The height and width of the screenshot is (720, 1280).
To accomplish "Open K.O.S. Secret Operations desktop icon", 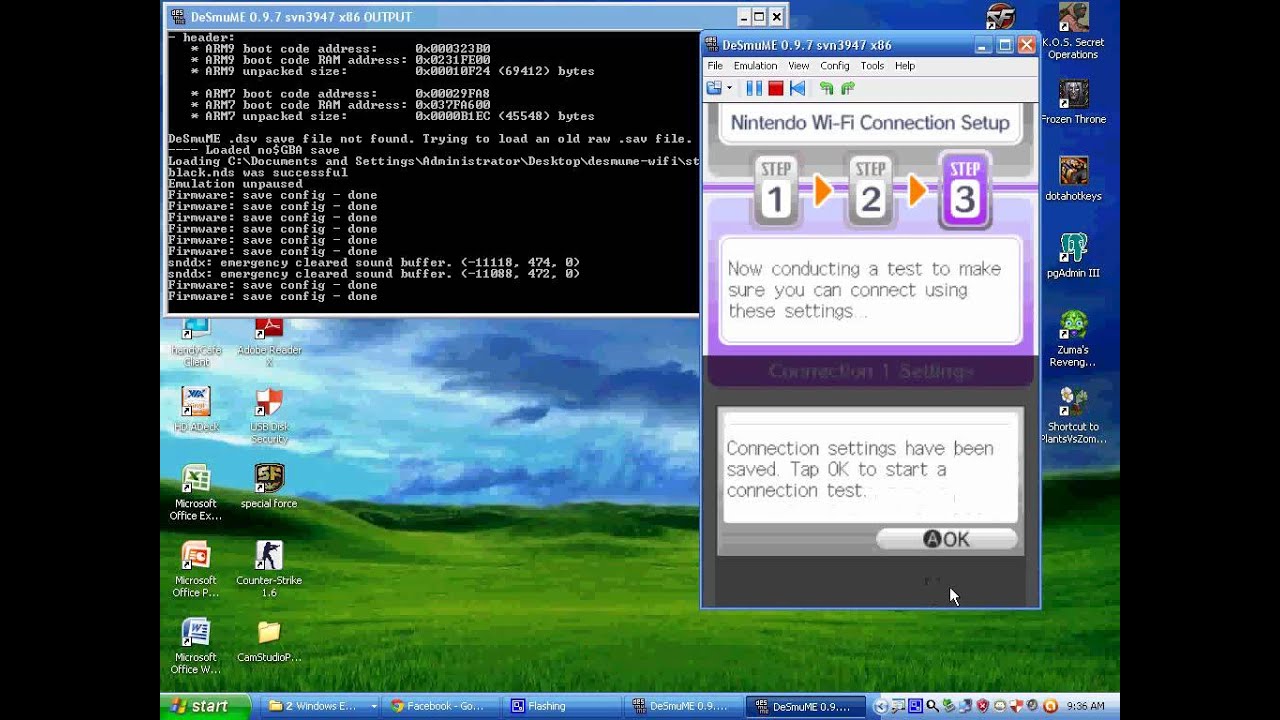I will click(x=1073, y=32).
